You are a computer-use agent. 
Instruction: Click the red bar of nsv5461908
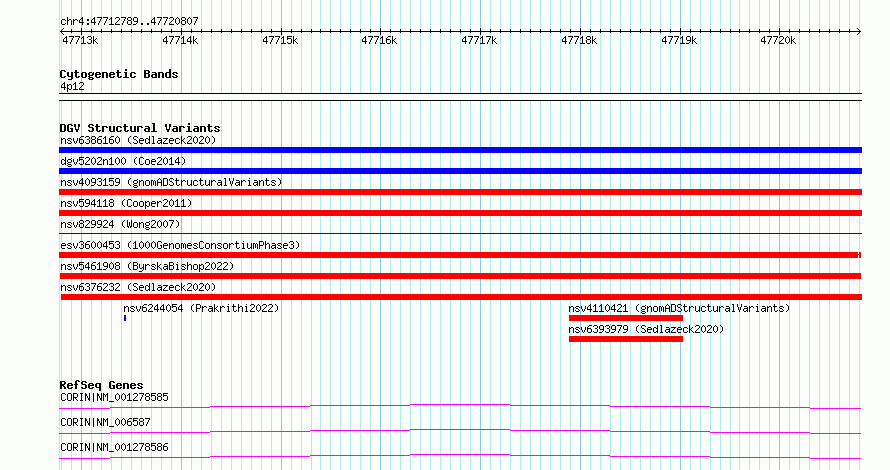[460, 276]
